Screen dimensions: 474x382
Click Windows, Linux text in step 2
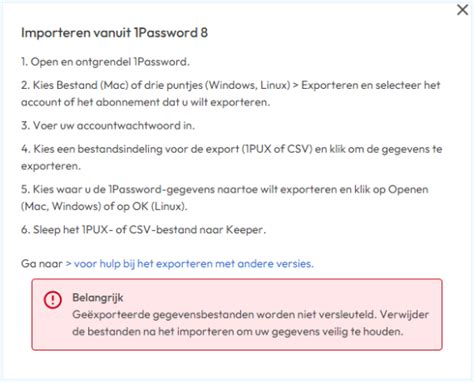point(247,85)
